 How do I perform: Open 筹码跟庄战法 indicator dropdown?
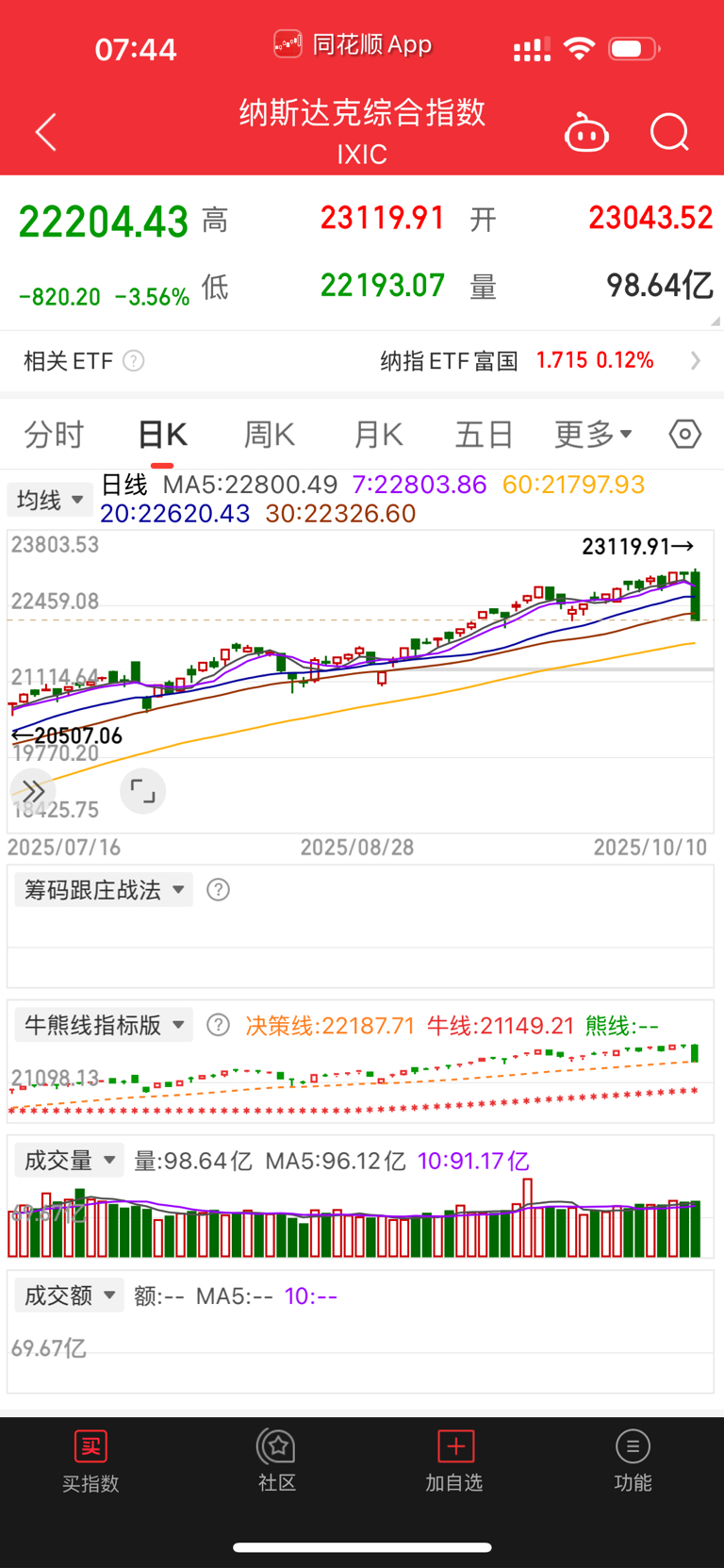click(104, 890)
